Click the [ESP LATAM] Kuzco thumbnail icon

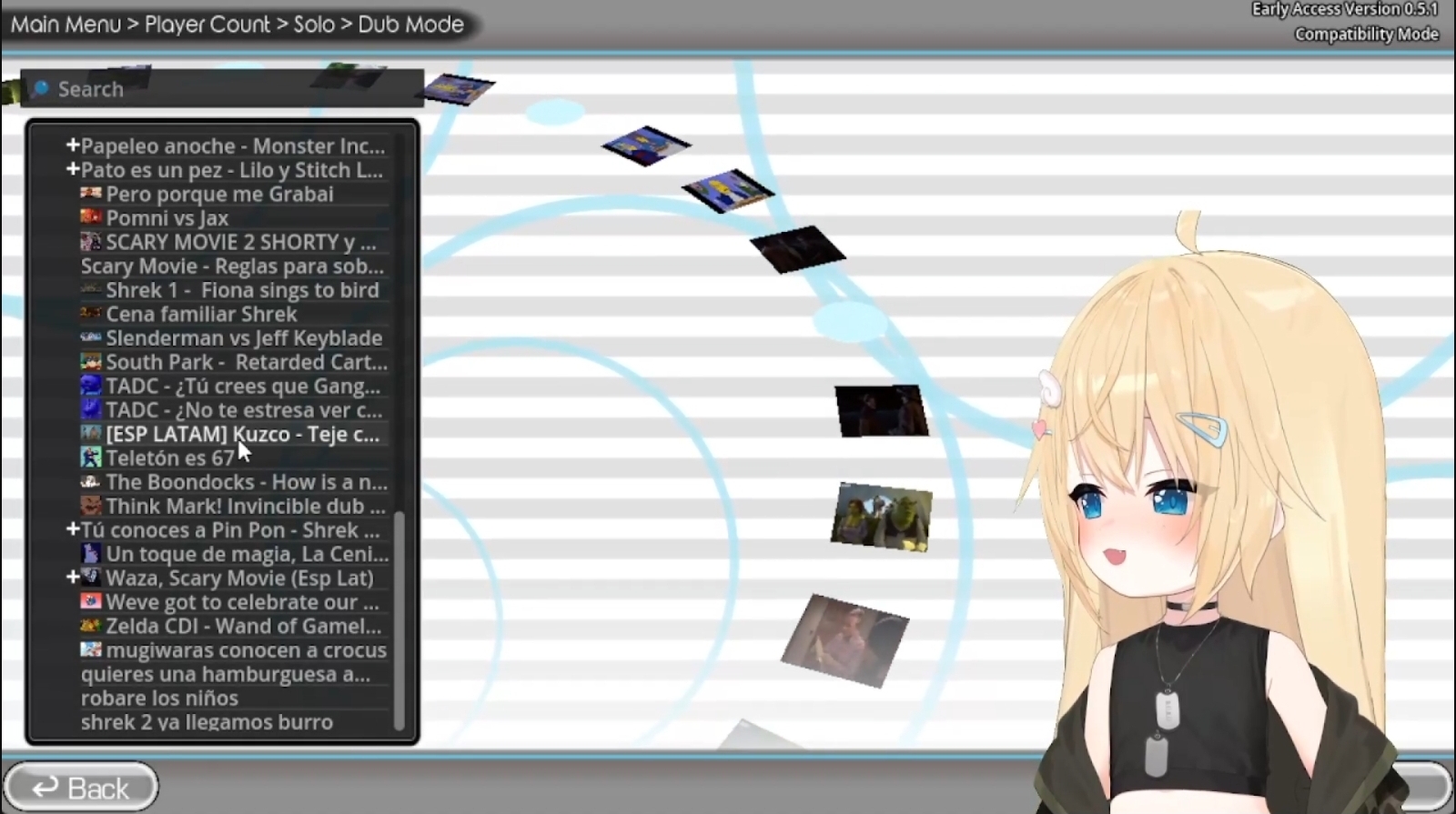(91, 433)
